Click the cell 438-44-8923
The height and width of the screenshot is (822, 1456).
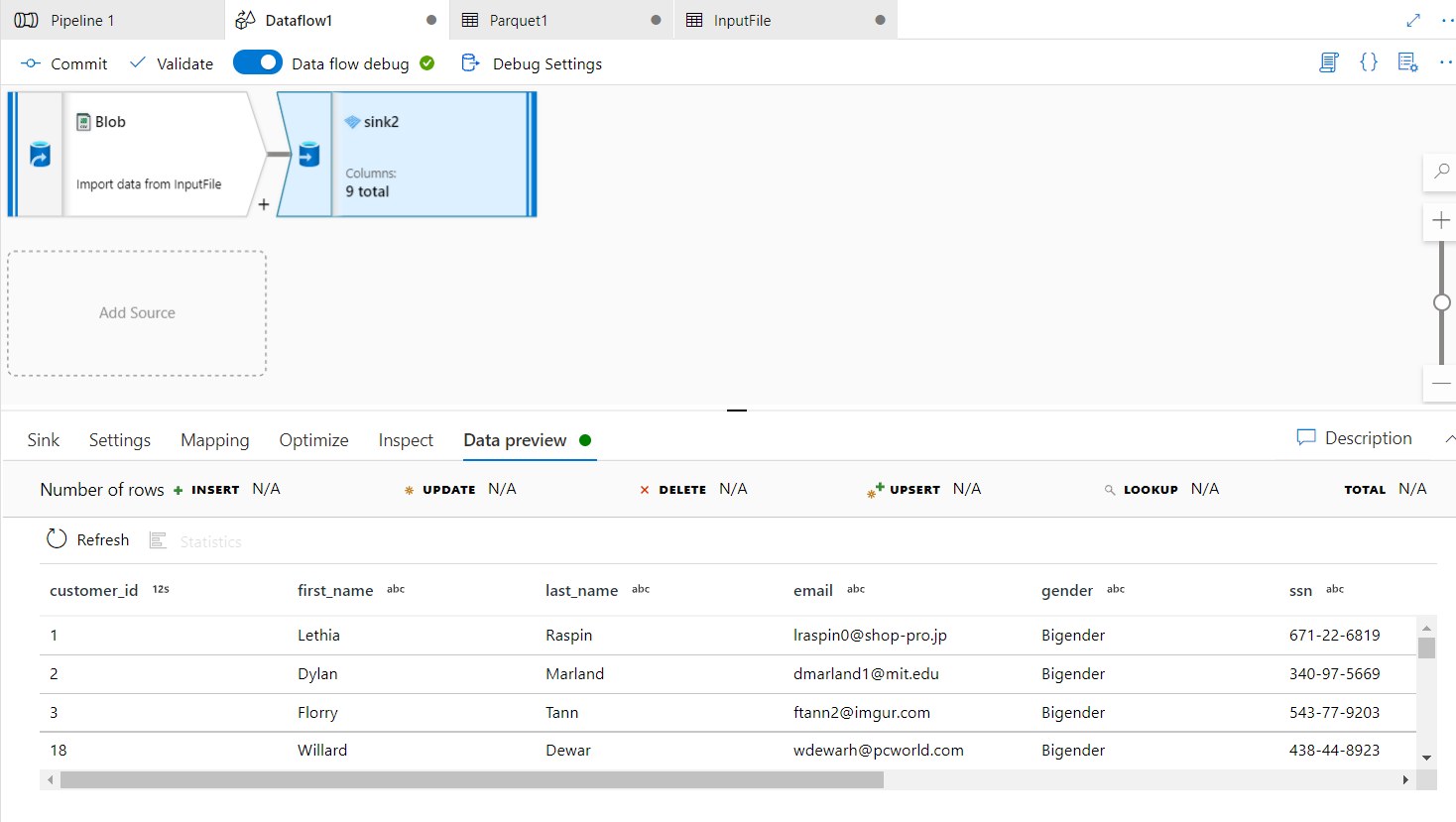tap(1334, 750)
